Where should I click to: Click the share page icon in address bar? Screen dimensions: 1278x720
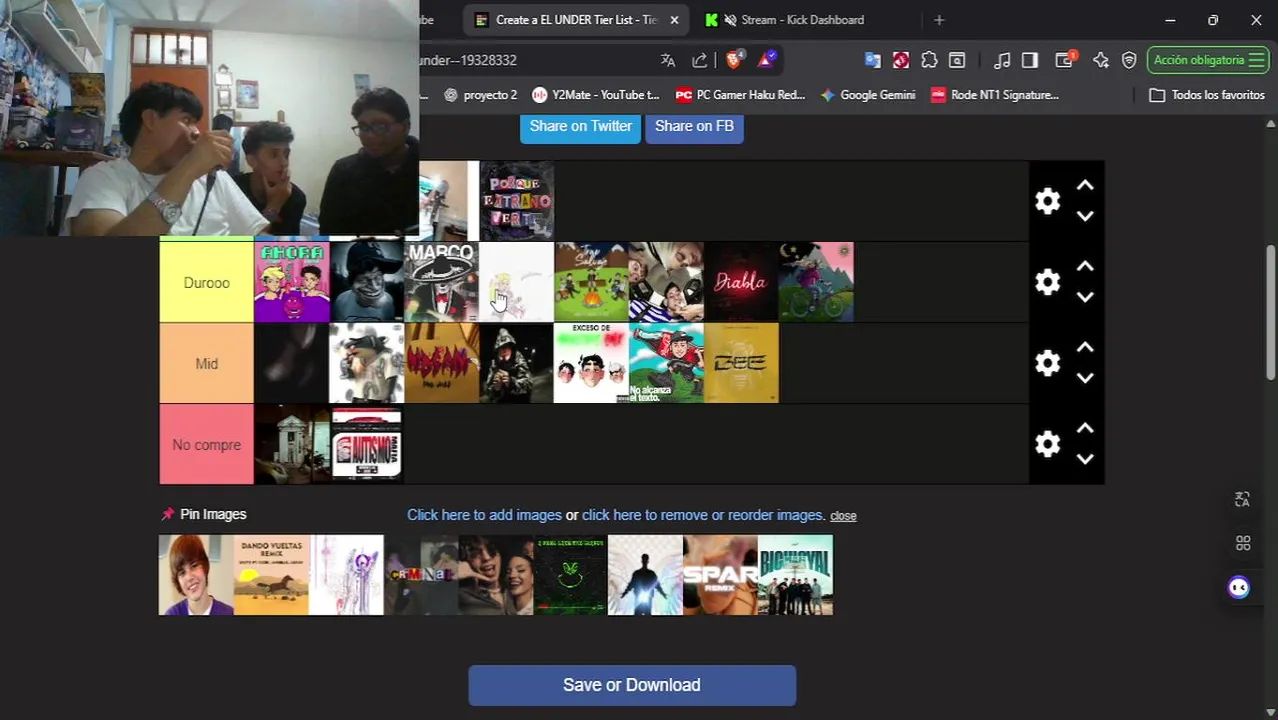[x=699, y=60]
